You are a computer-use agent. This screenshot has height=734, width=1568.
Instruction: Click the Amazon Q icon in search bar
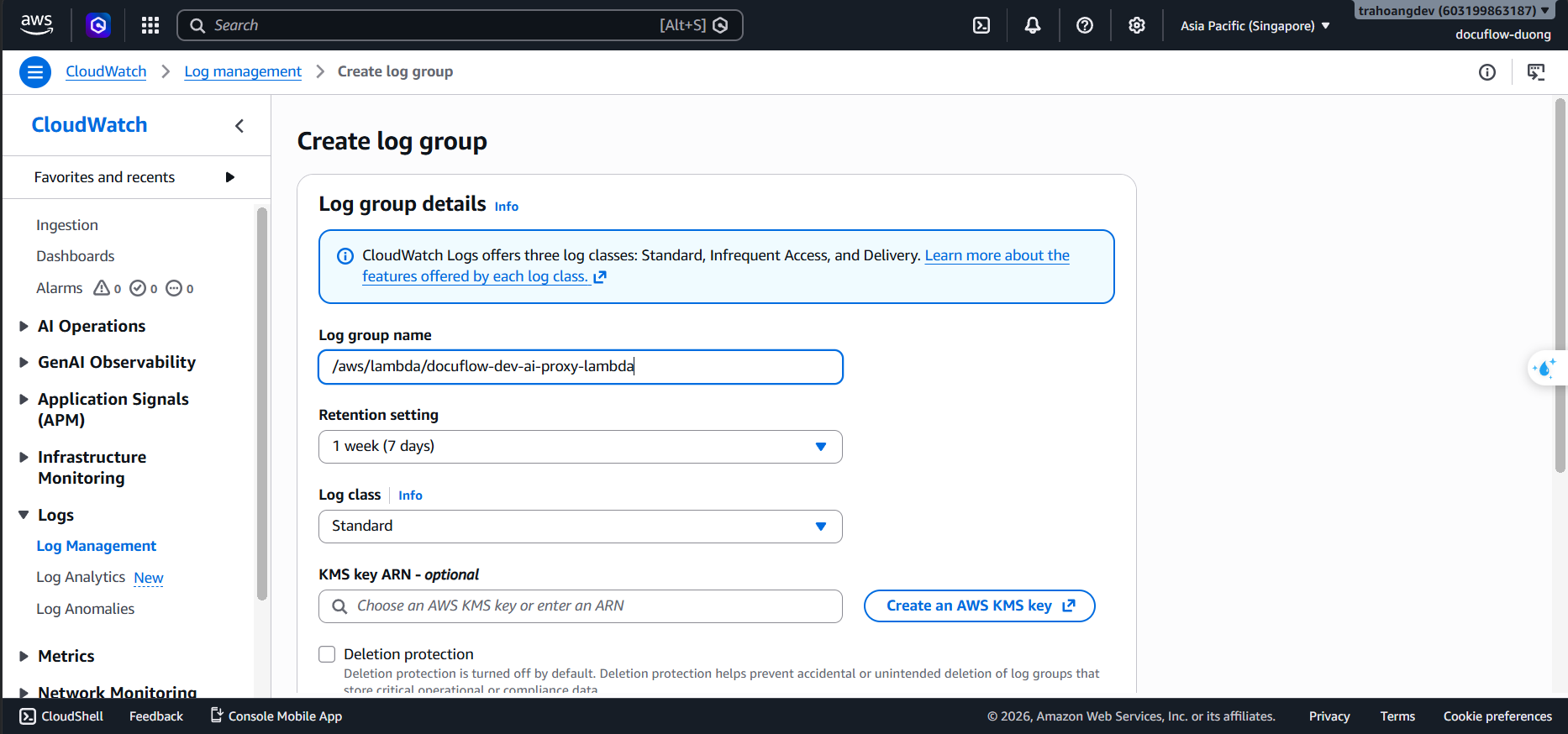720,25
